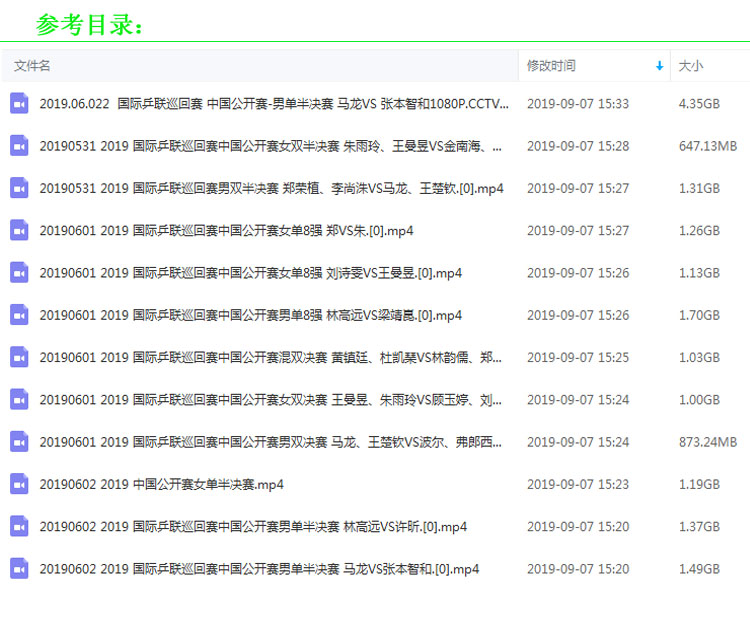The height and width of the screenshot is (618, 750).
Task: Click the blue sort arrow in 修改时间 column
Action: (x=659, y=66)
